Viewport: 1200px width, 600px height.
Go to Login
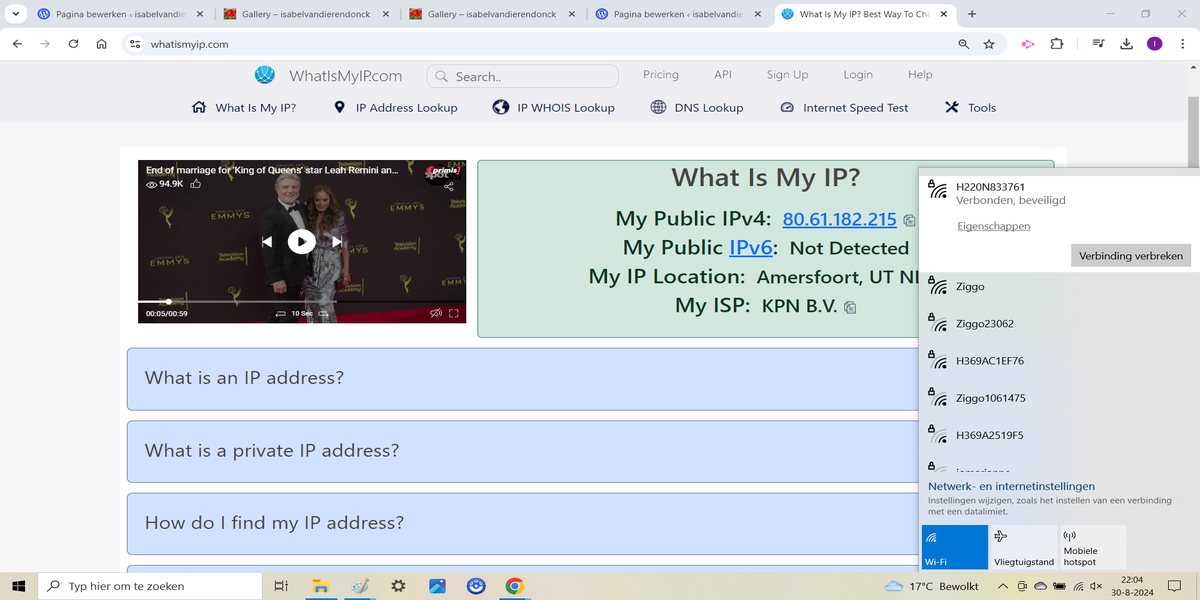point(858,74)
